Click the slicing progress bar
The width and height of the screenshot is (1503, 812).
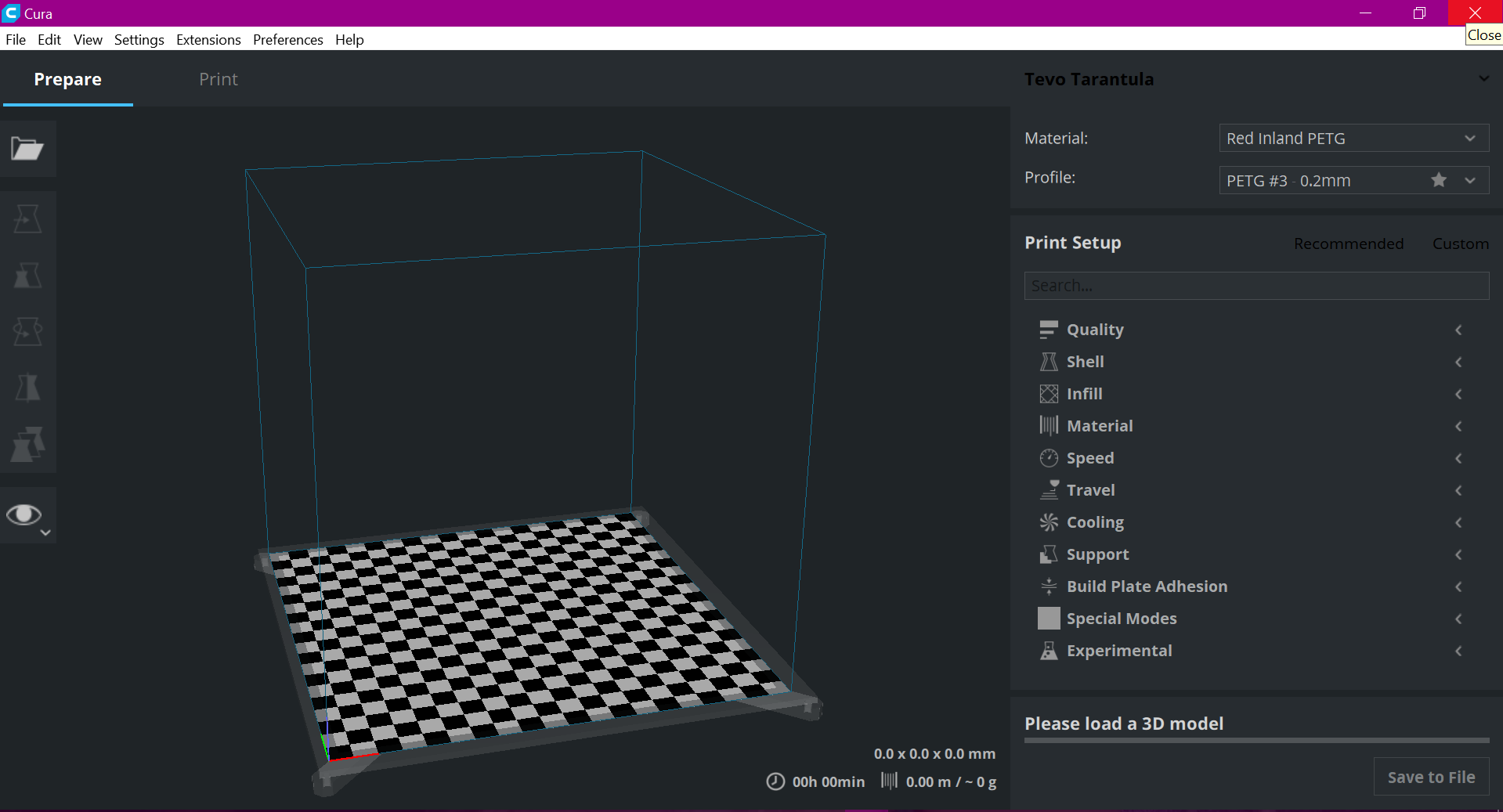point(1256,740)
